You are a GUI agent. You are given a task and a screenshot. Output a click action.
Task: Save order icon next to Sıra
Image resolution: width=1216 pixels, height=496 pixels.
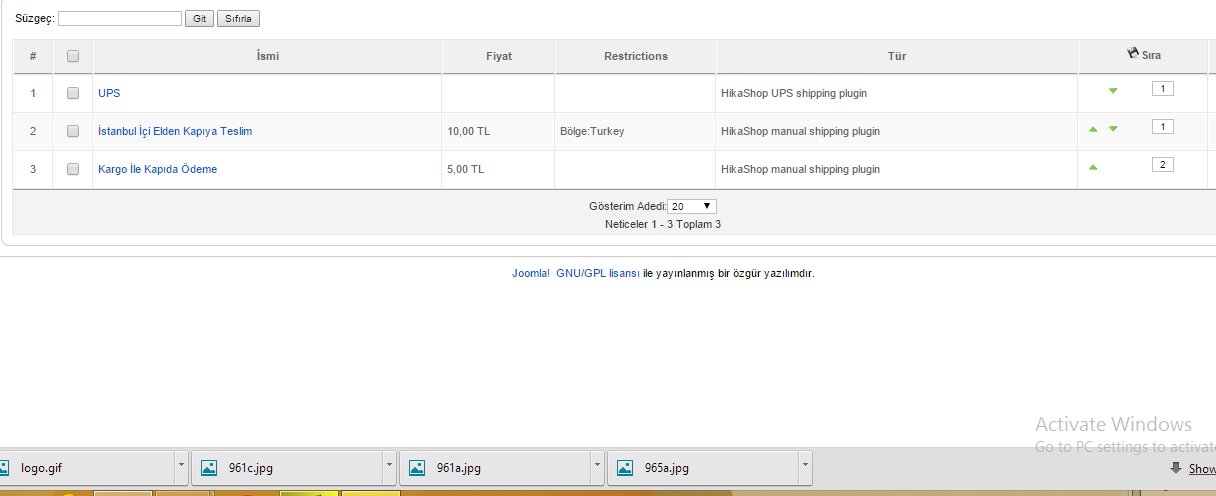tap(1133, 54)
